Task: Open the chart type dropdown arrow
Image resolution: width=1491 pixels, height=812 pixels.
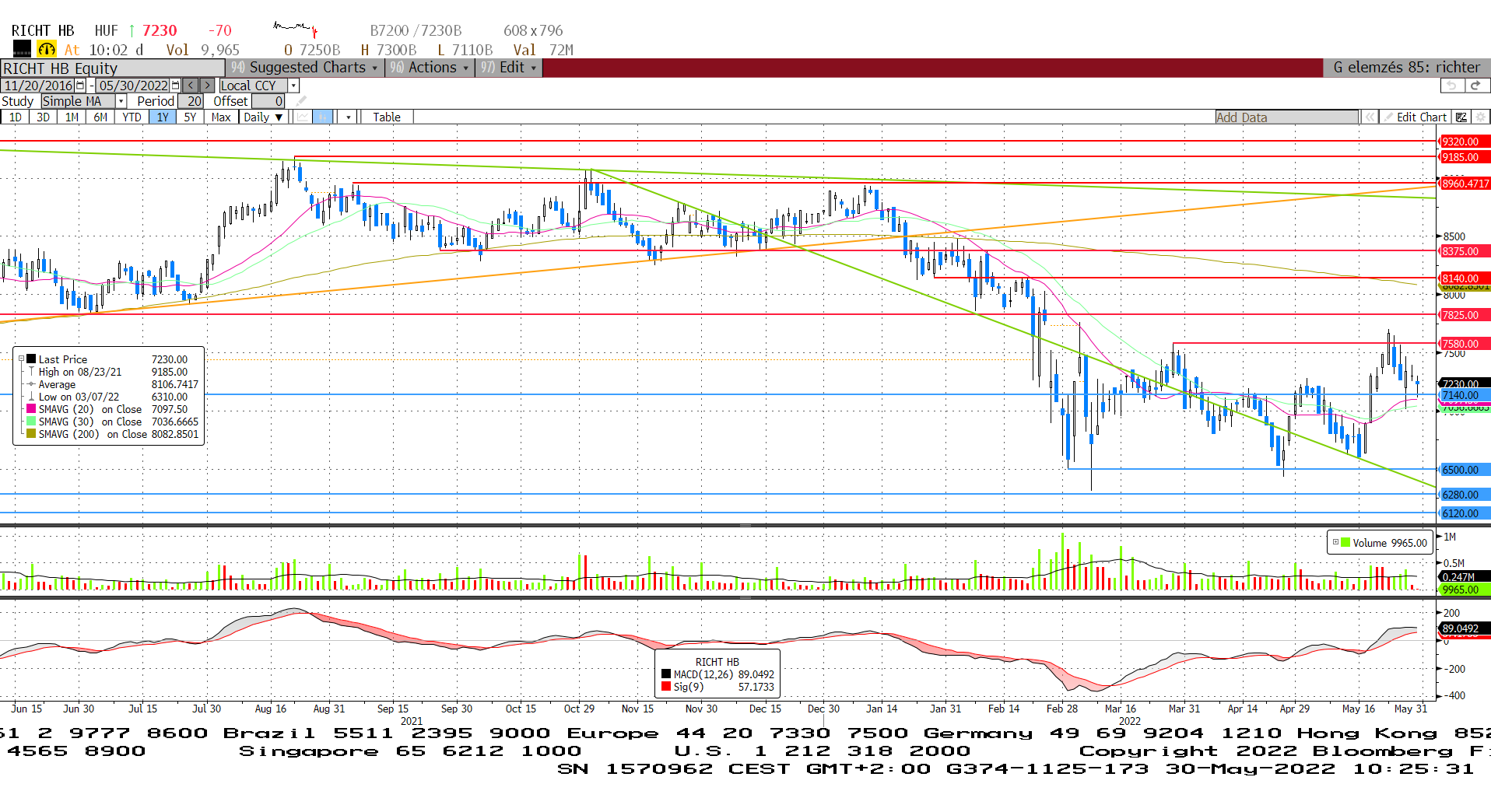Action: (349, 117)
